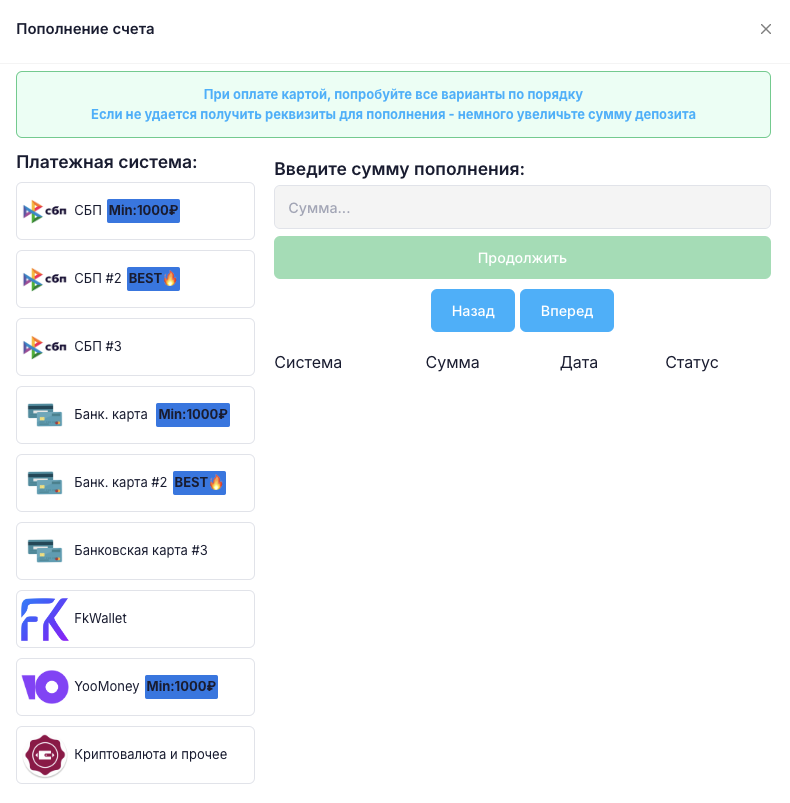Click the SBP logo icon next to СБП #3
Screen dimensions: 790x803
45,347
